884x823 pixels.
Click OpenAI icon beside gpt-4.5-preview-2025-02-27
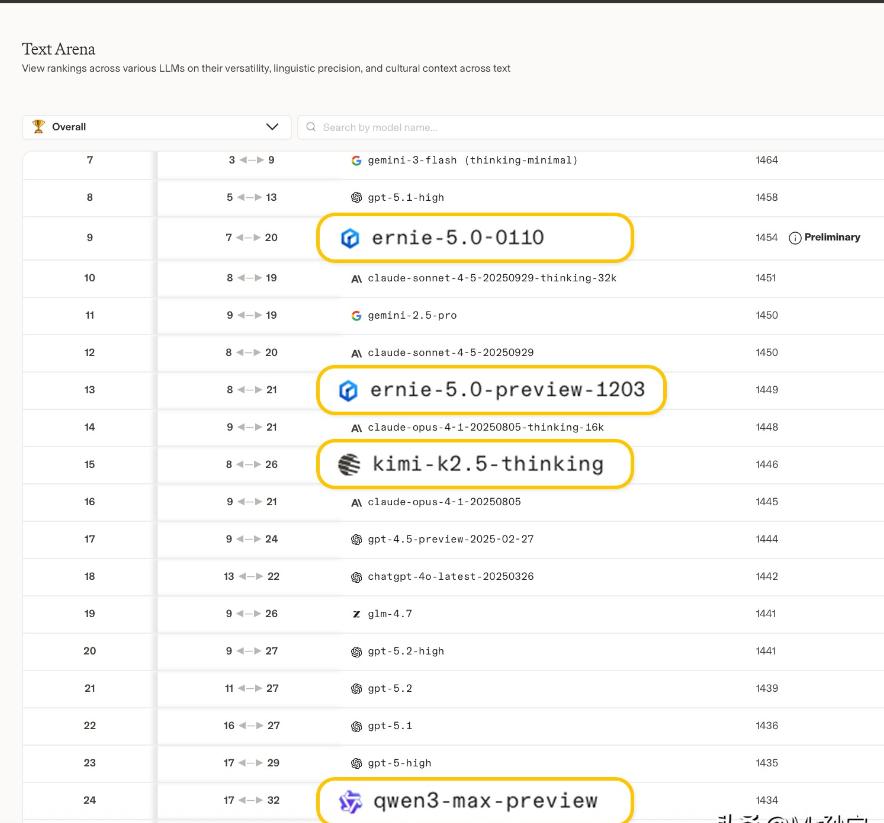(x=356, y=539)
